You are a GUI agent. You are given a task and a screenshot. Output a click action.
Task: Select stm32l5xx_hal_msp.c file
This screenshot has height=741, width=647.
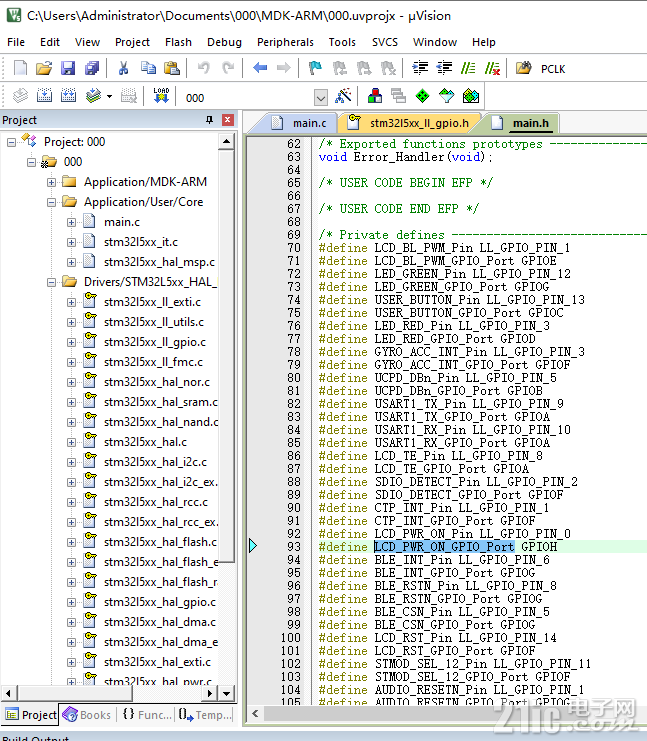click(x=159, y=262)
